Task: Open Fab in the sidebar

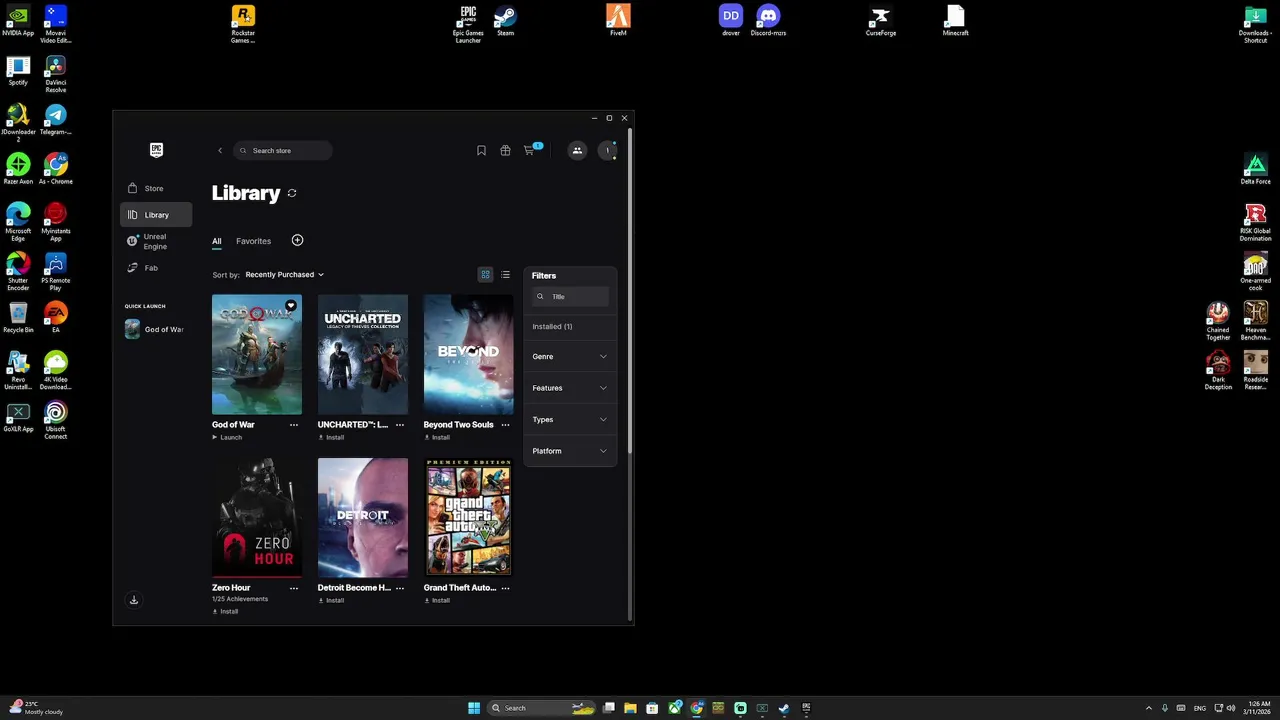Action: (x=156, y=268)
